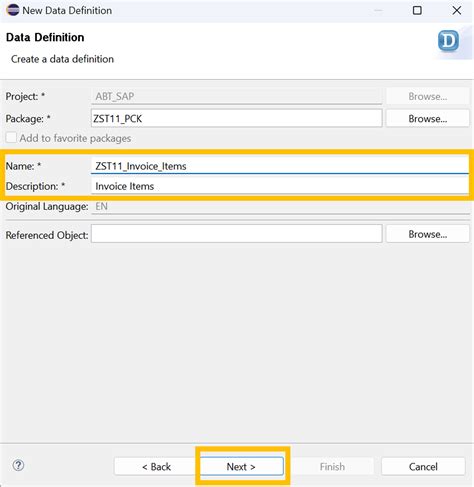Screen dimensions: 474x487
Task: Click the empty Referenced Object field
Action: (236, 234)
